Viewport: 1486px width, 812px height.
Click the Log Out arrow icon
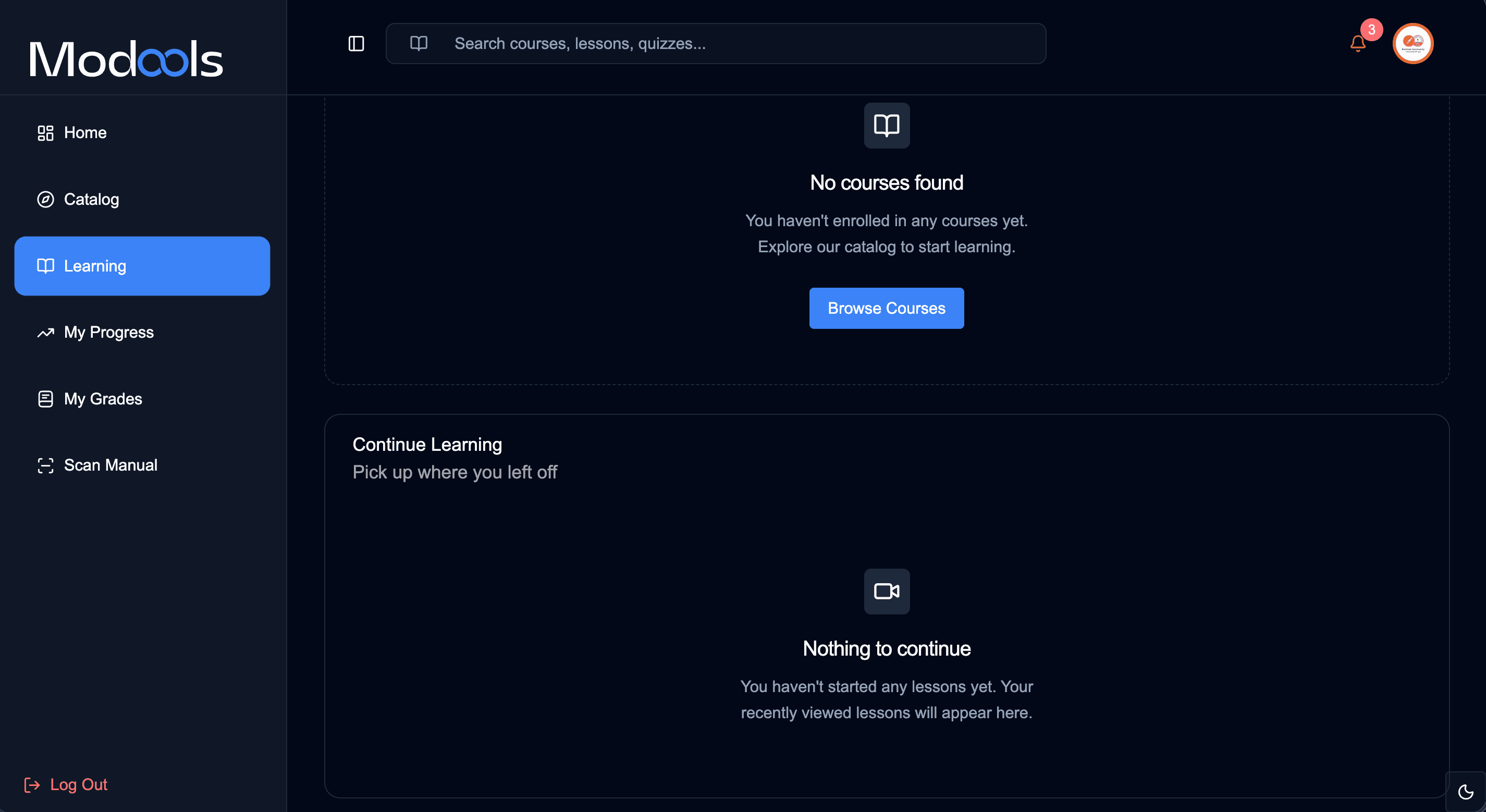coord(32,785)
